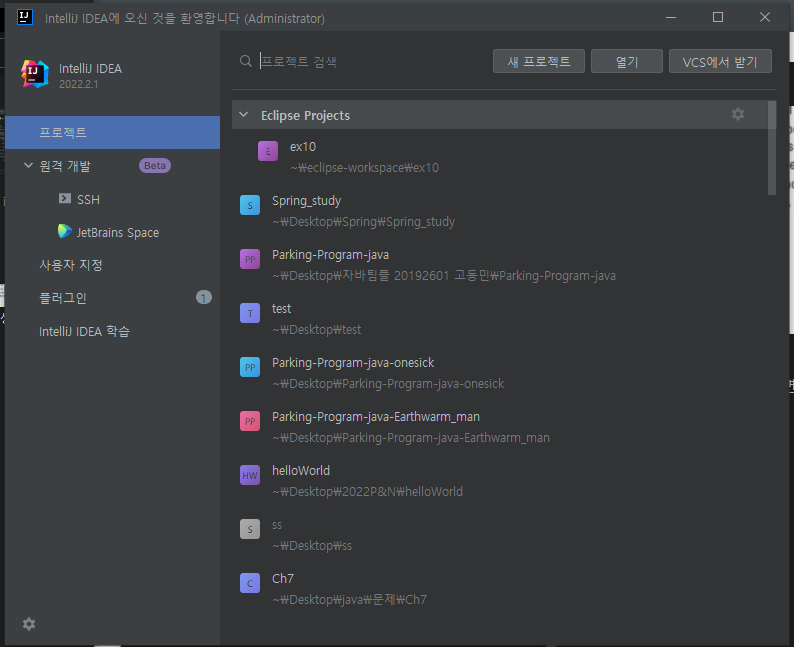The image size is (794, 647).
Task: Select the 프로젝트 tab in sidebar
Action: 112,133
